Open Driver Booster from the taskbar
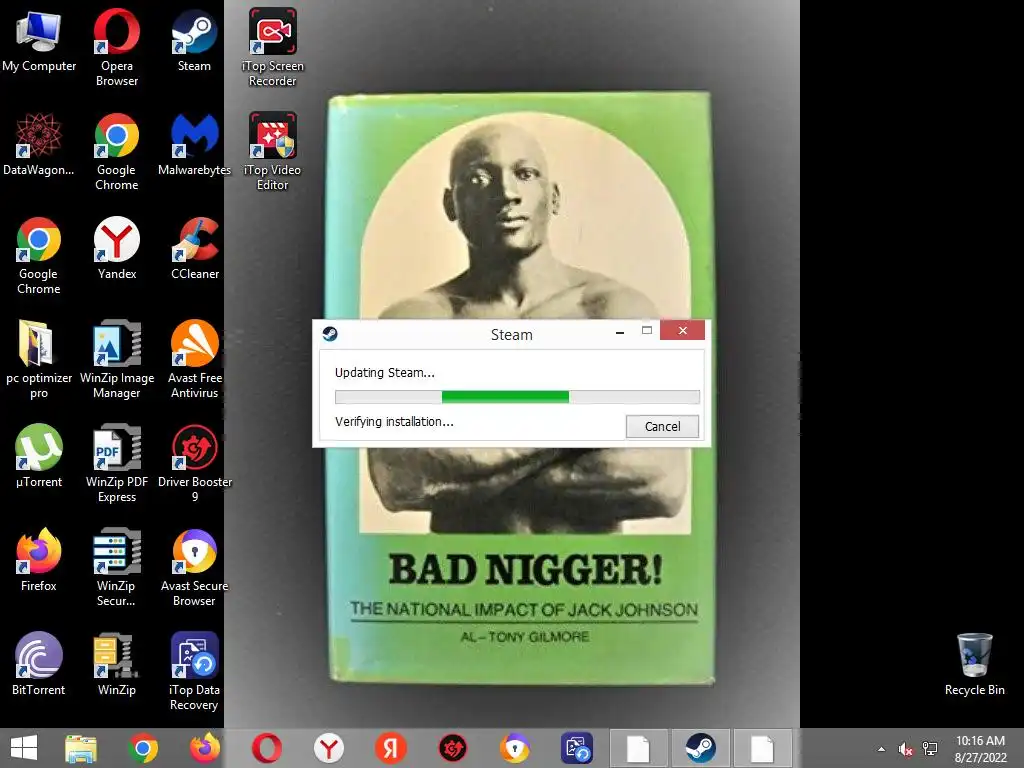Screen dimensions: 1024x768 click(453, 748)
